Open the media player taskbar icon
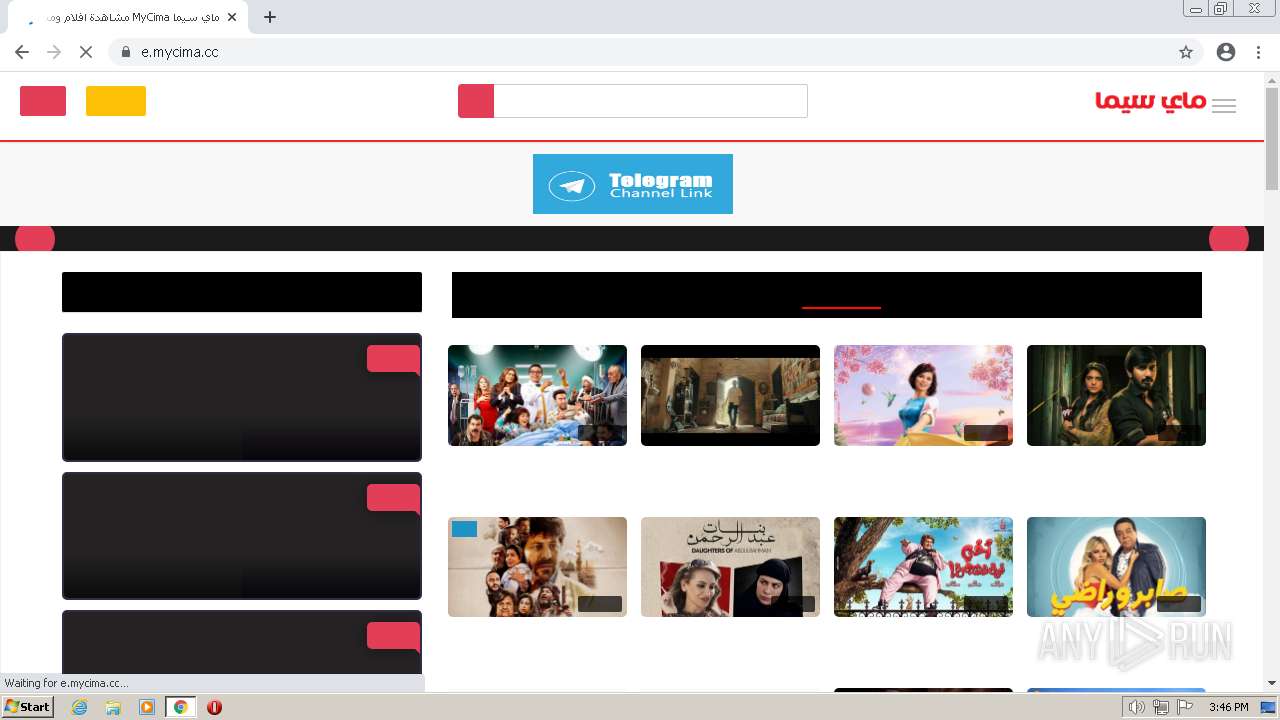 point(147,707)
